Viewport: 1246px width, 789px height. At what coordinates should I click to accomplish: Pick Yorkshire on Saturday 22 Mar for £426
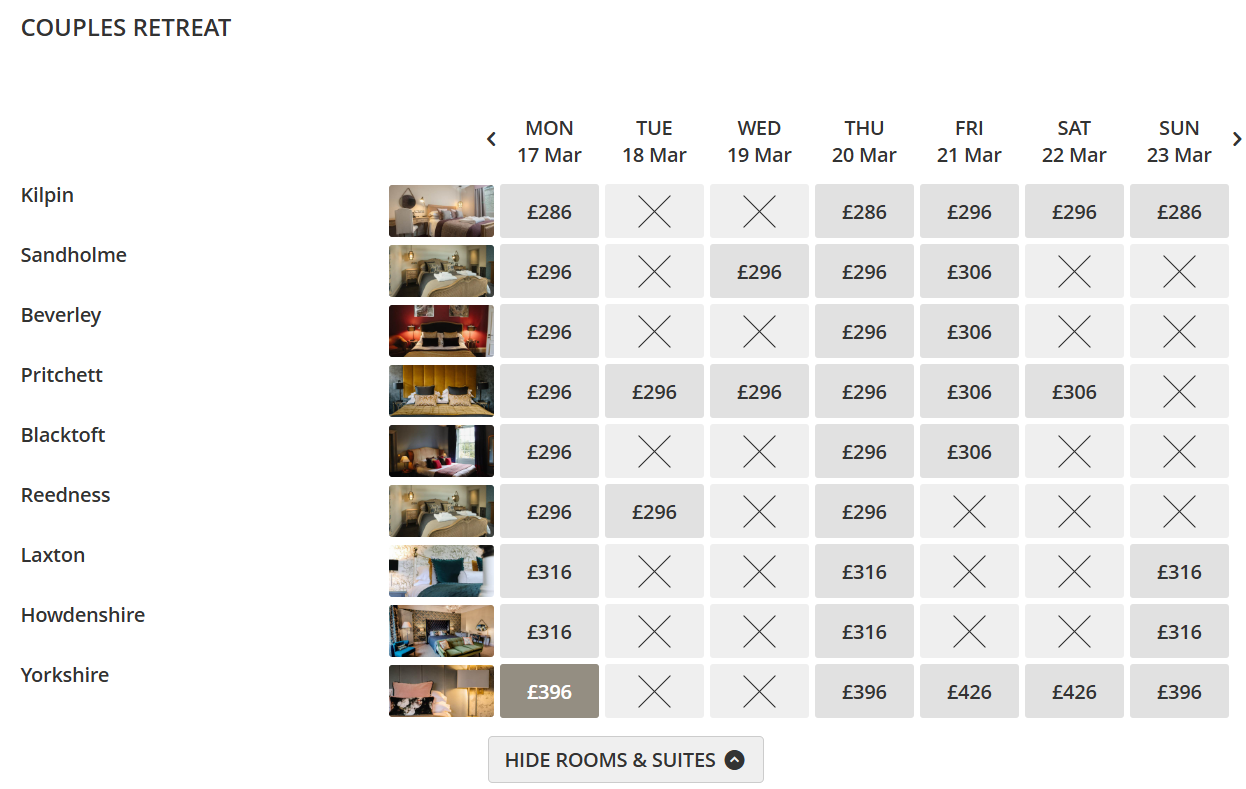click(1074, 691)
